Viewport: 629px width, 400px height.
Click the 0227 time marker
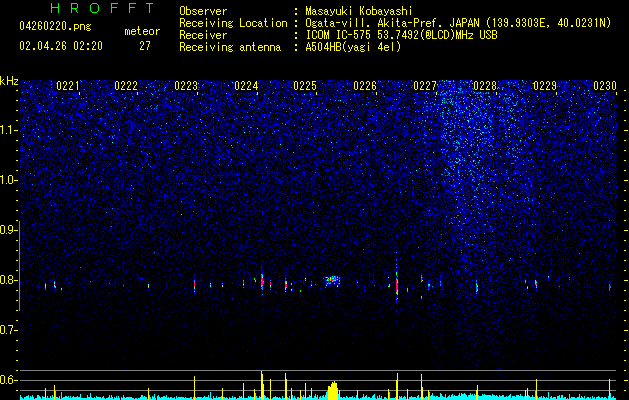(x=425, y=86)
